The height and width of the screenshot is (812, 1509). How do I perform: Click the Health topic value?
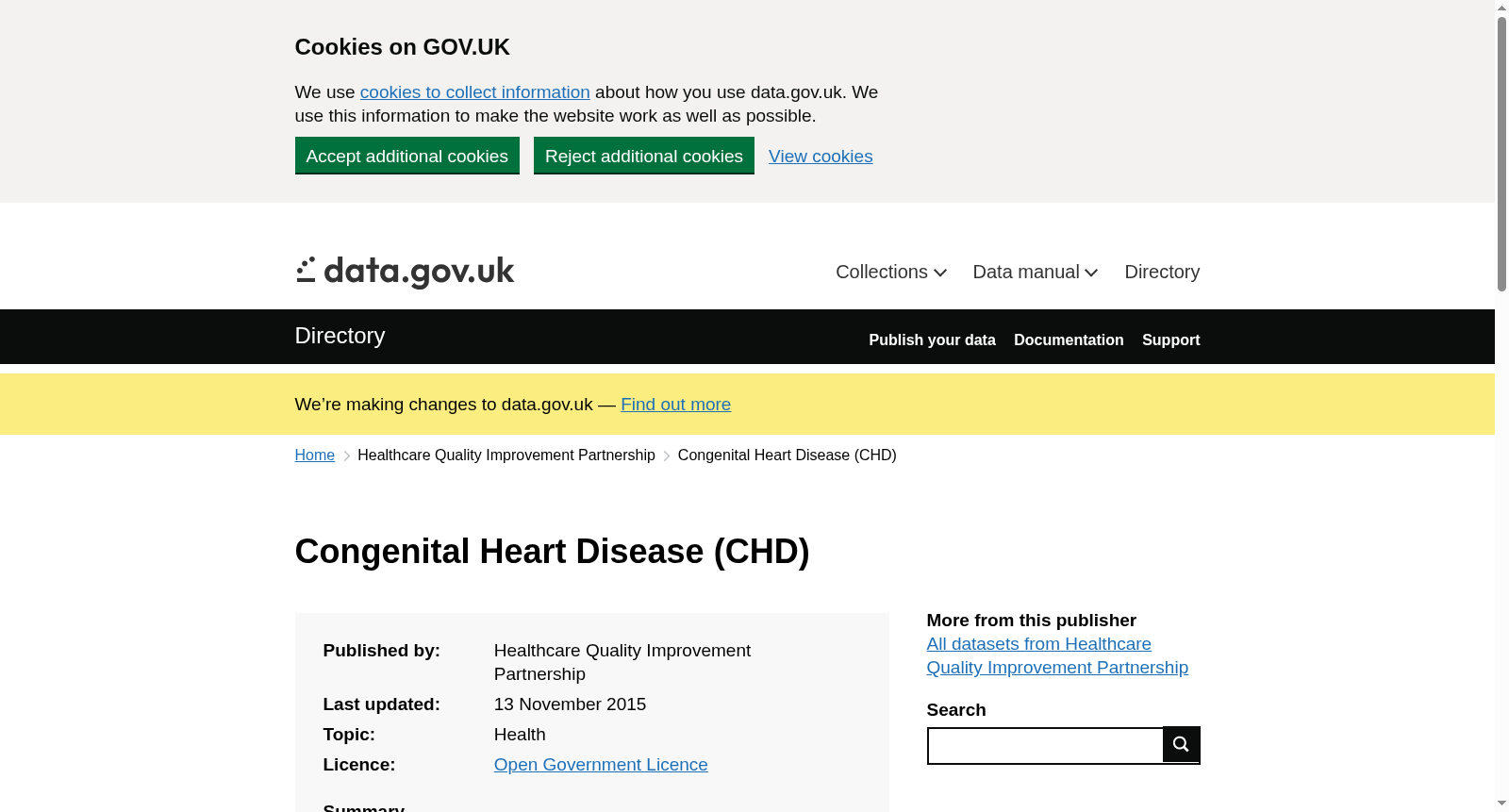point(520,735)
